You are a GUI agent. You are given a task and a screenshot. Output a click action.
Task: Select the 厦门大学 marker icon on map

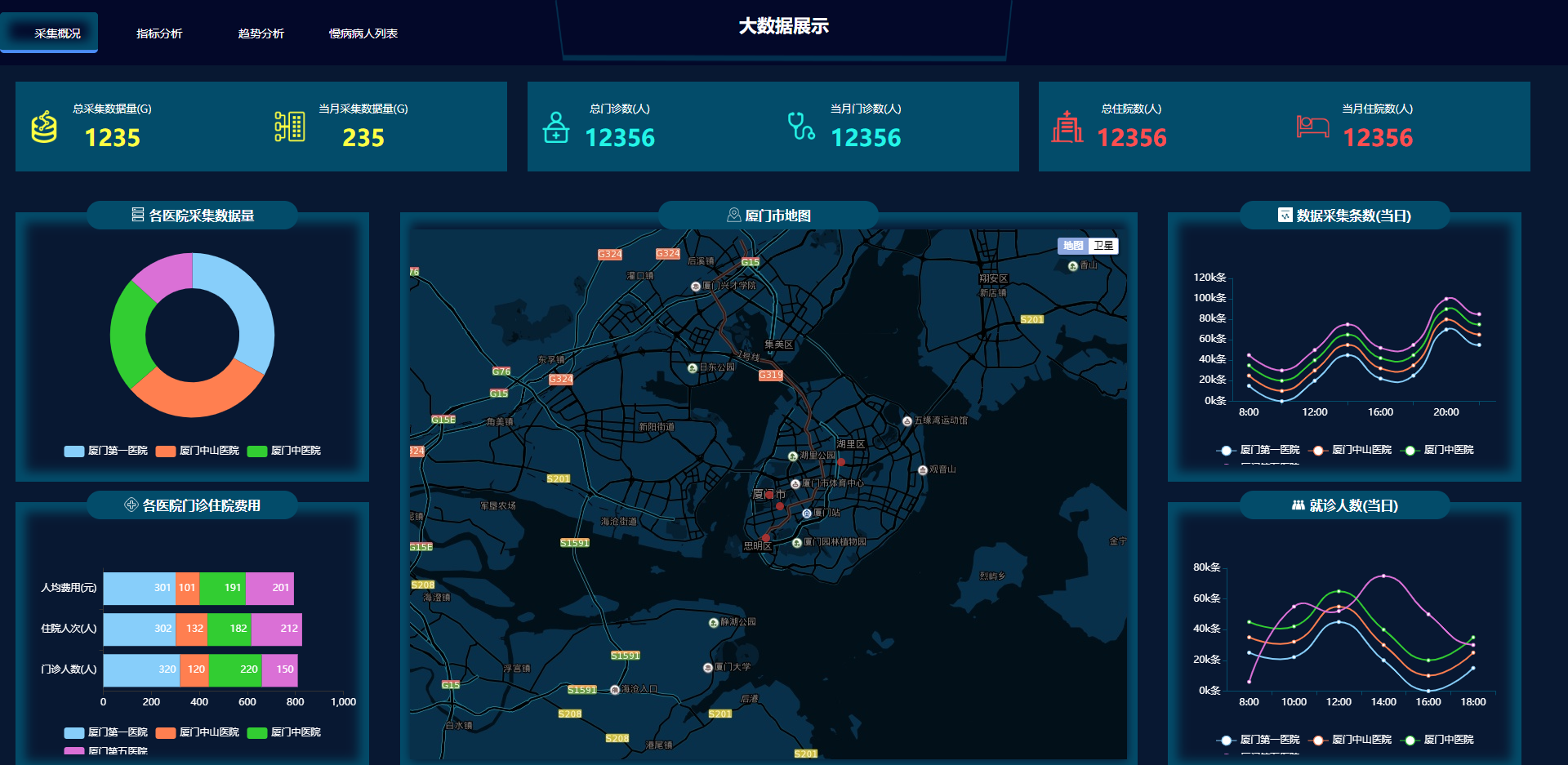708,667
